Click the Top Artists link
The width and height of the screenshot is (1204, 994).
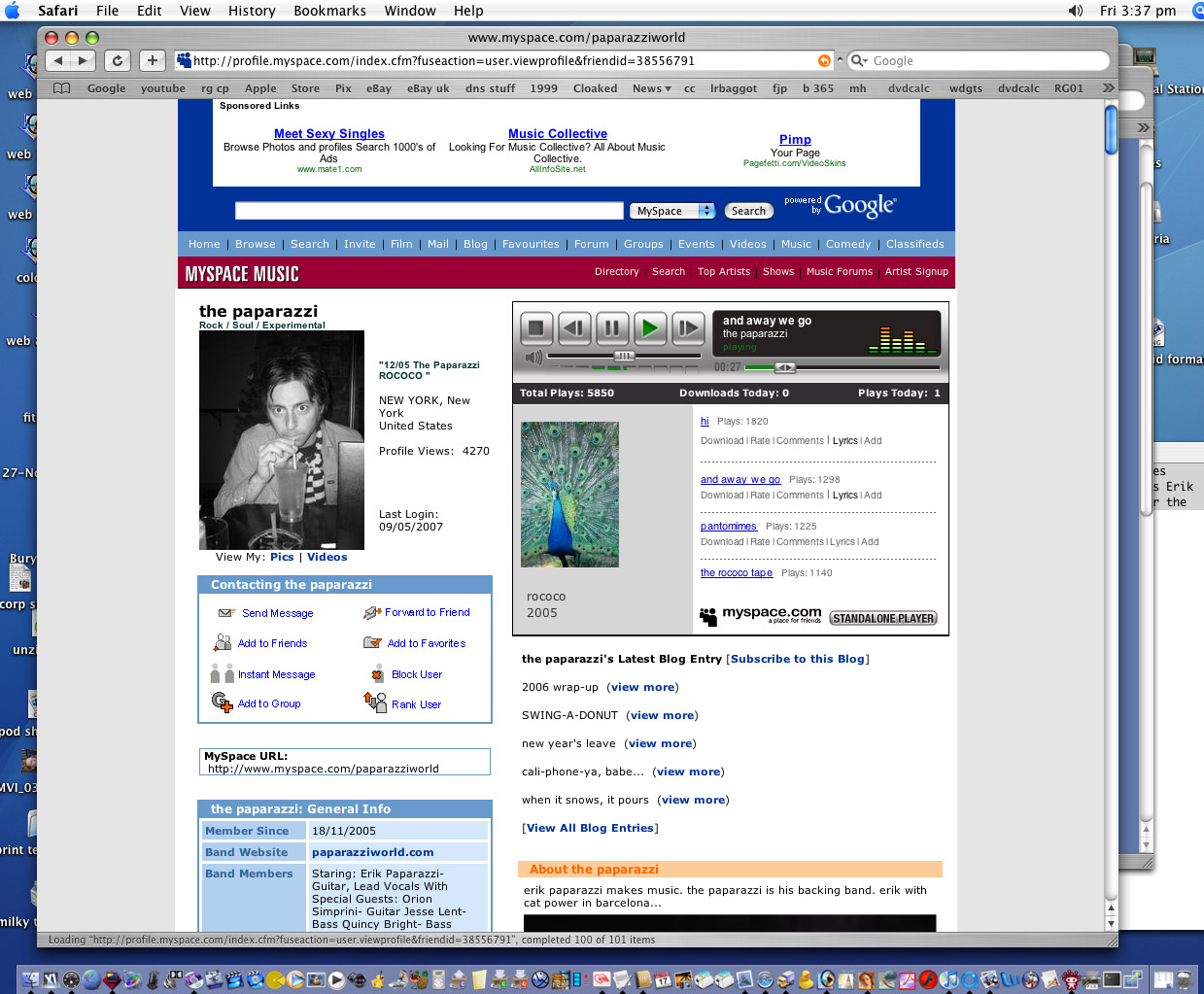pos(724,272)
